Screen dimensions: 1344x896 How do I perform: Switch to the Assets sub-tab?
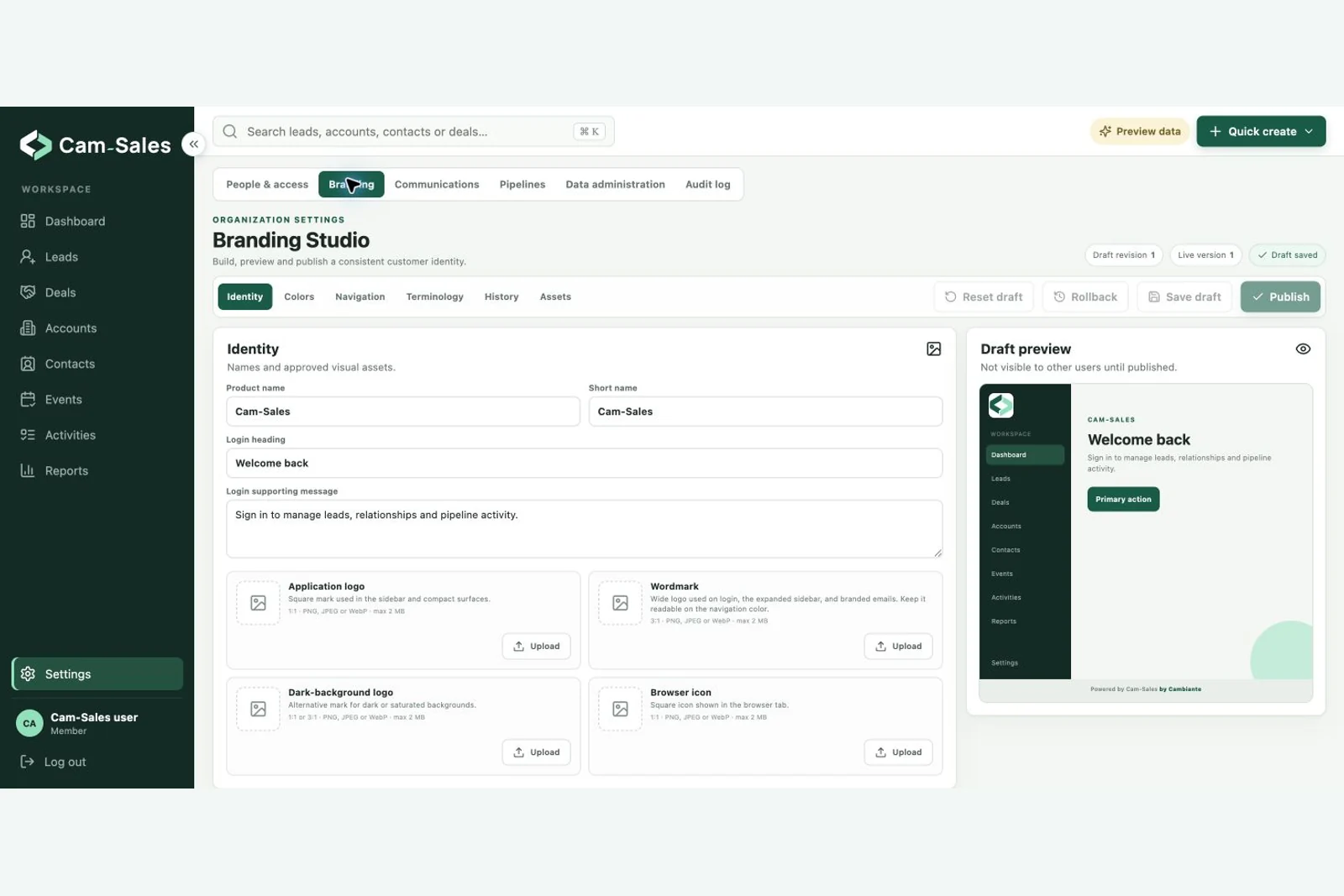tap(555, 296)
